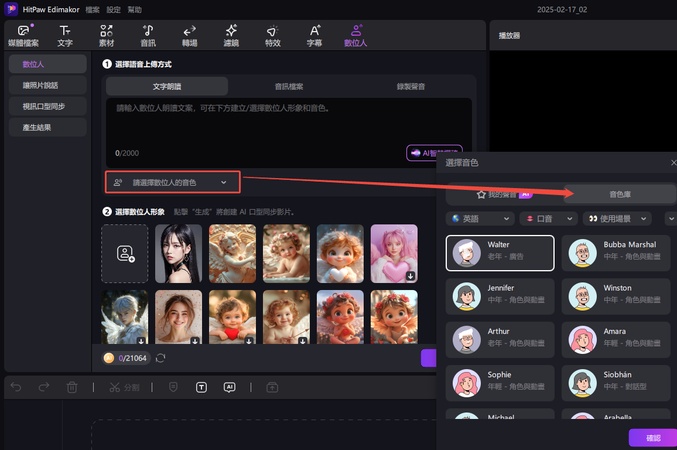Select the Sophie voice card
Screen dimensions: 677x450
point(500,383)
